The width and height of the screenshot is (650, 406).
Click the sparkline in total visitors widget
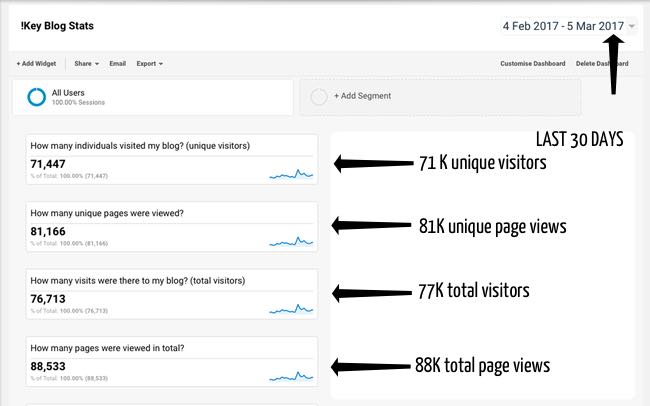point(291,309)
